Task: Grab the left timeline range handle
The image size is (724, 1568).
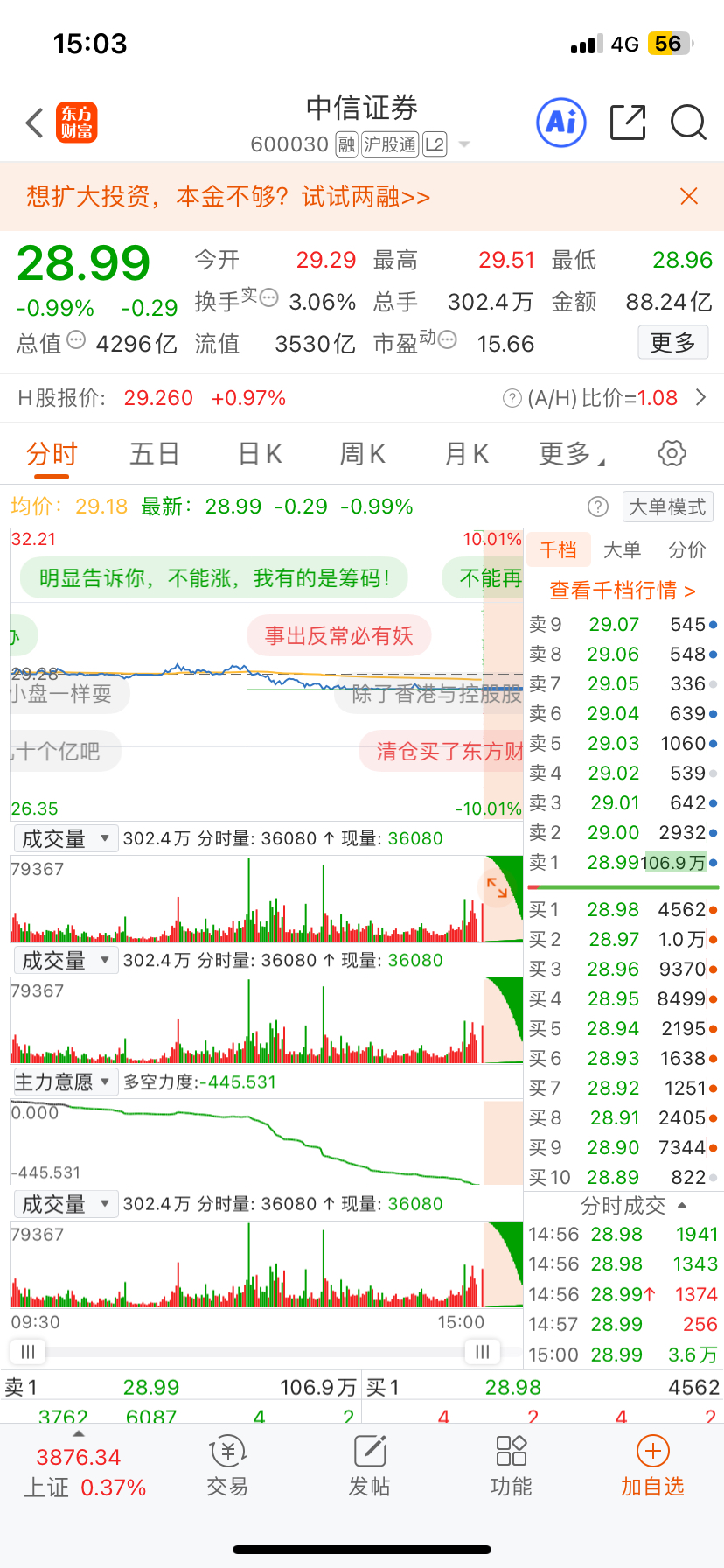Action: pos(28,1351)
